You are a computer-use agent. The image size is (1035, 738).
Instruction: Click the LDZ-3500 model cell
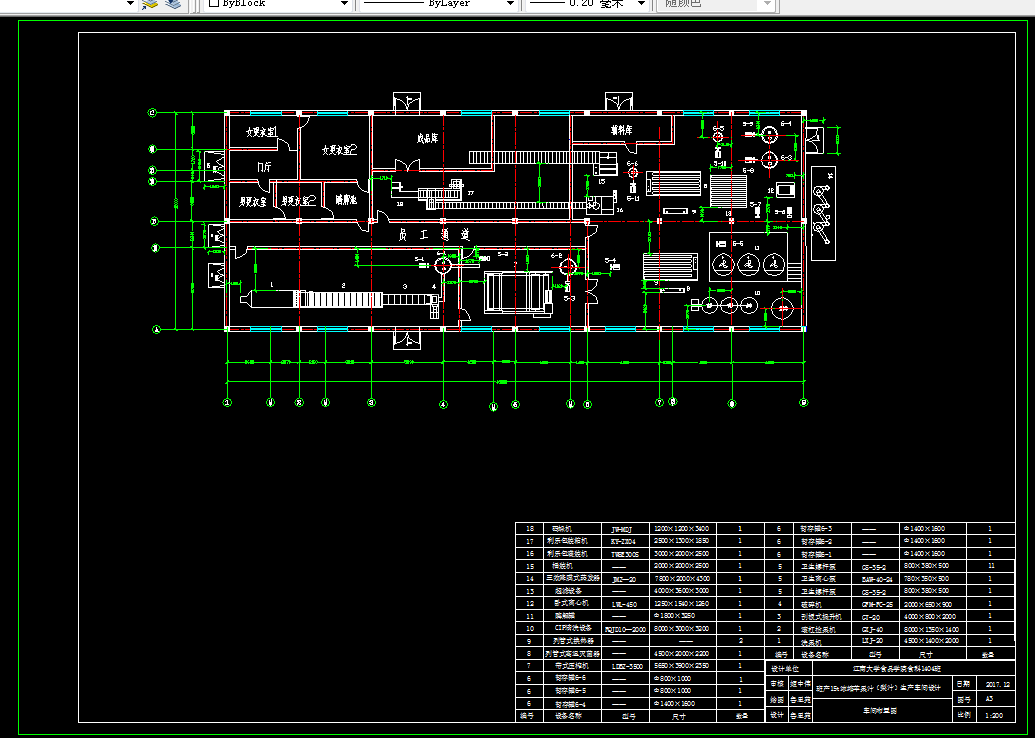click(x=626, y=667)
